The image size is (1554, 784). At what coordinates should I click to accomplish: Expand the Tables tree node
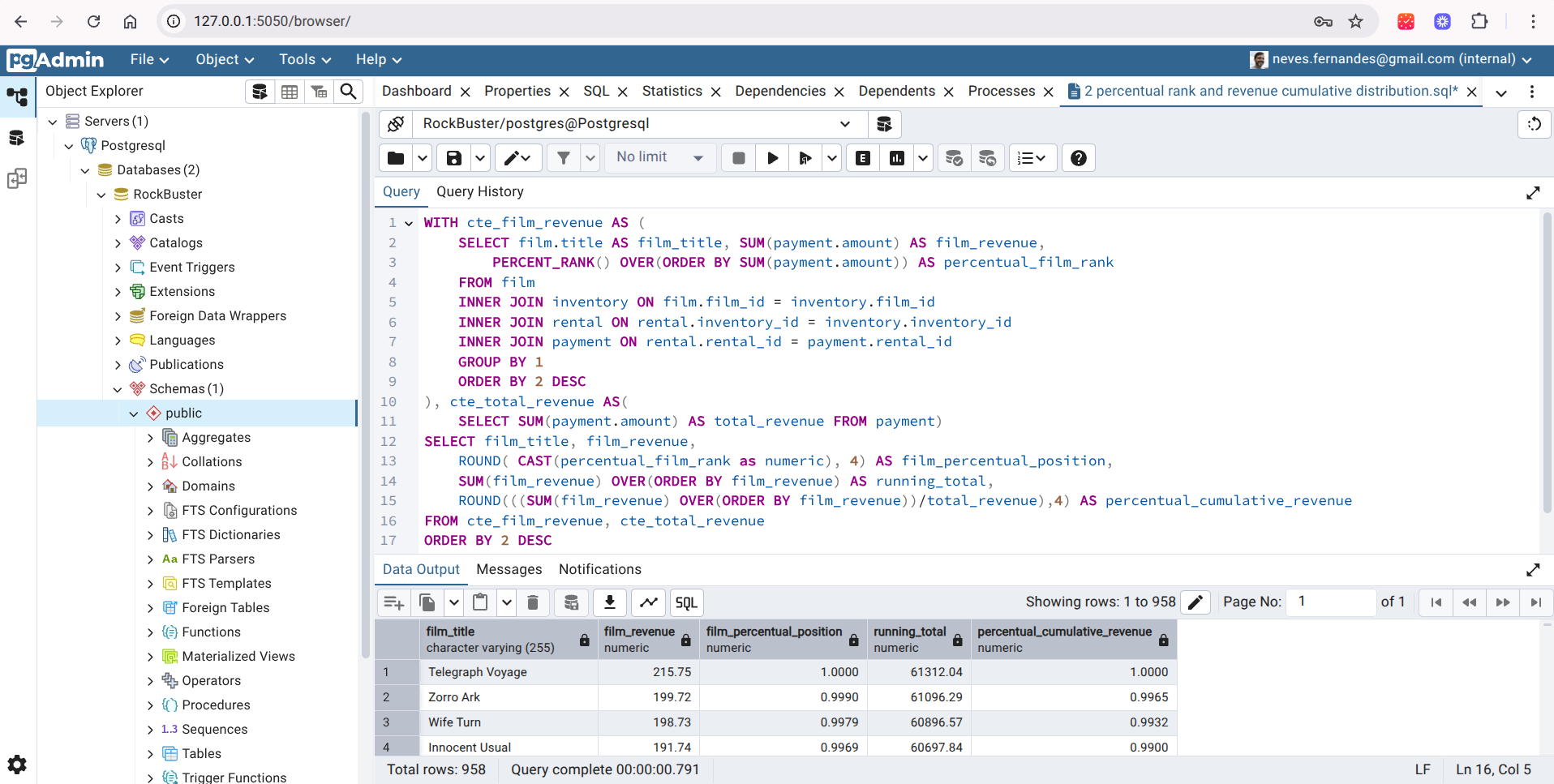click(x=149, y=753)
